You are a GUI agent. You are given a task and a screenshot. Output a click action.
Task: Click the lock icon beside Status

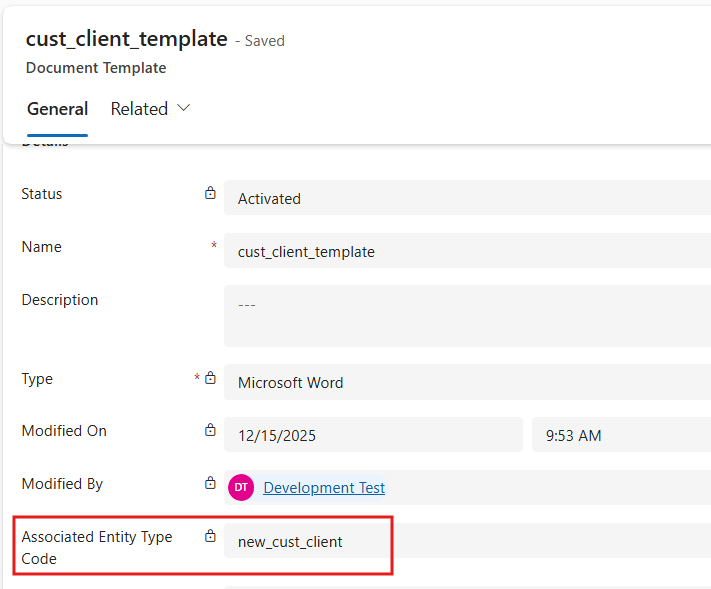point(210,194)
